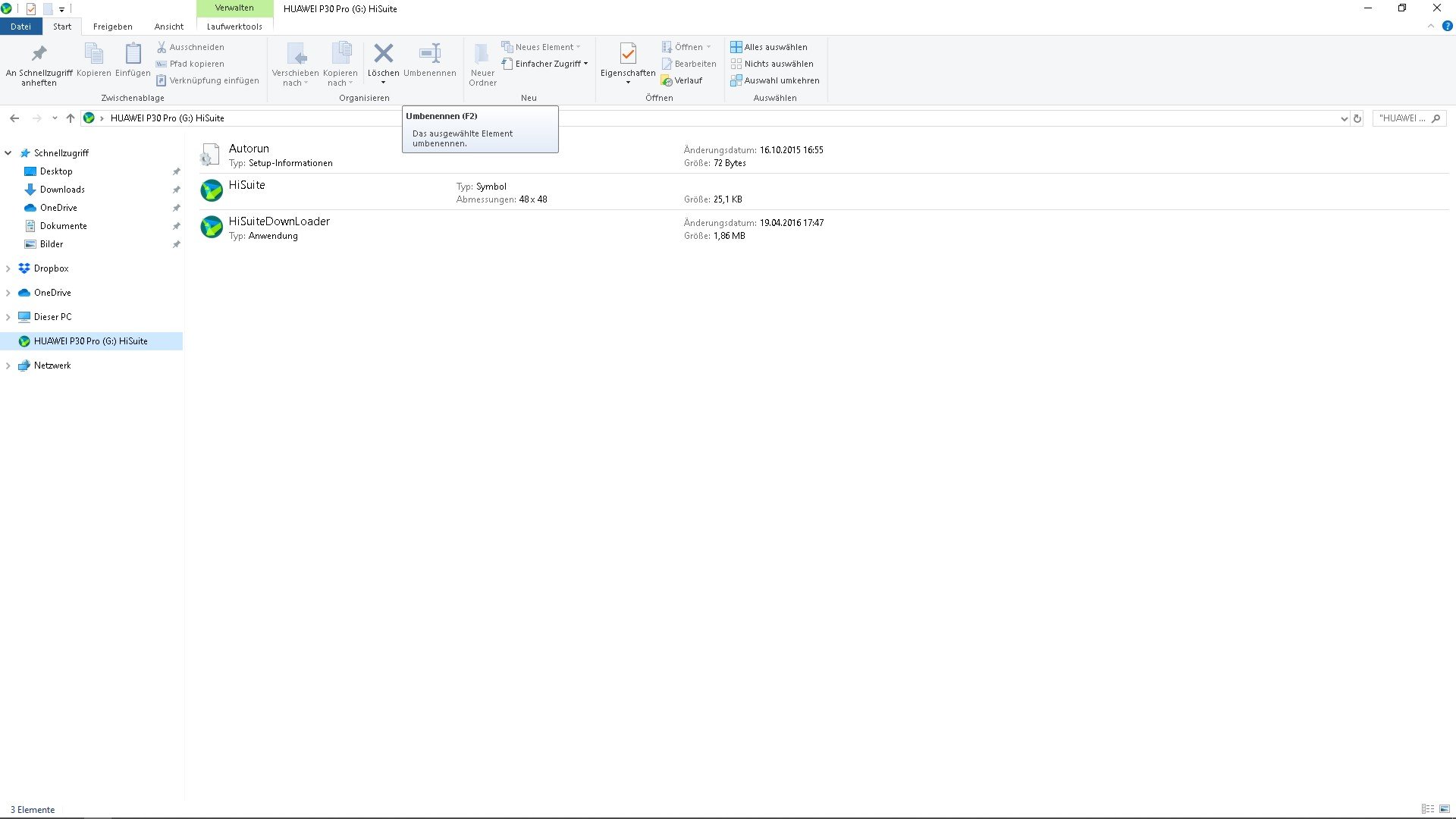This screenshot has height=819, width=1456.
Task: Open the Datei menu tab
Action: pos(20,27)
